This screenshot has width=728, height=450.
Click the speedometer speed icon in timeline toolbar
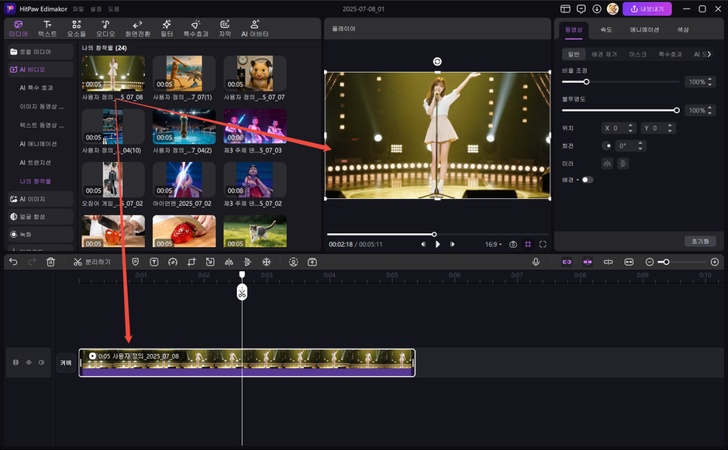(x=173, y=262)
